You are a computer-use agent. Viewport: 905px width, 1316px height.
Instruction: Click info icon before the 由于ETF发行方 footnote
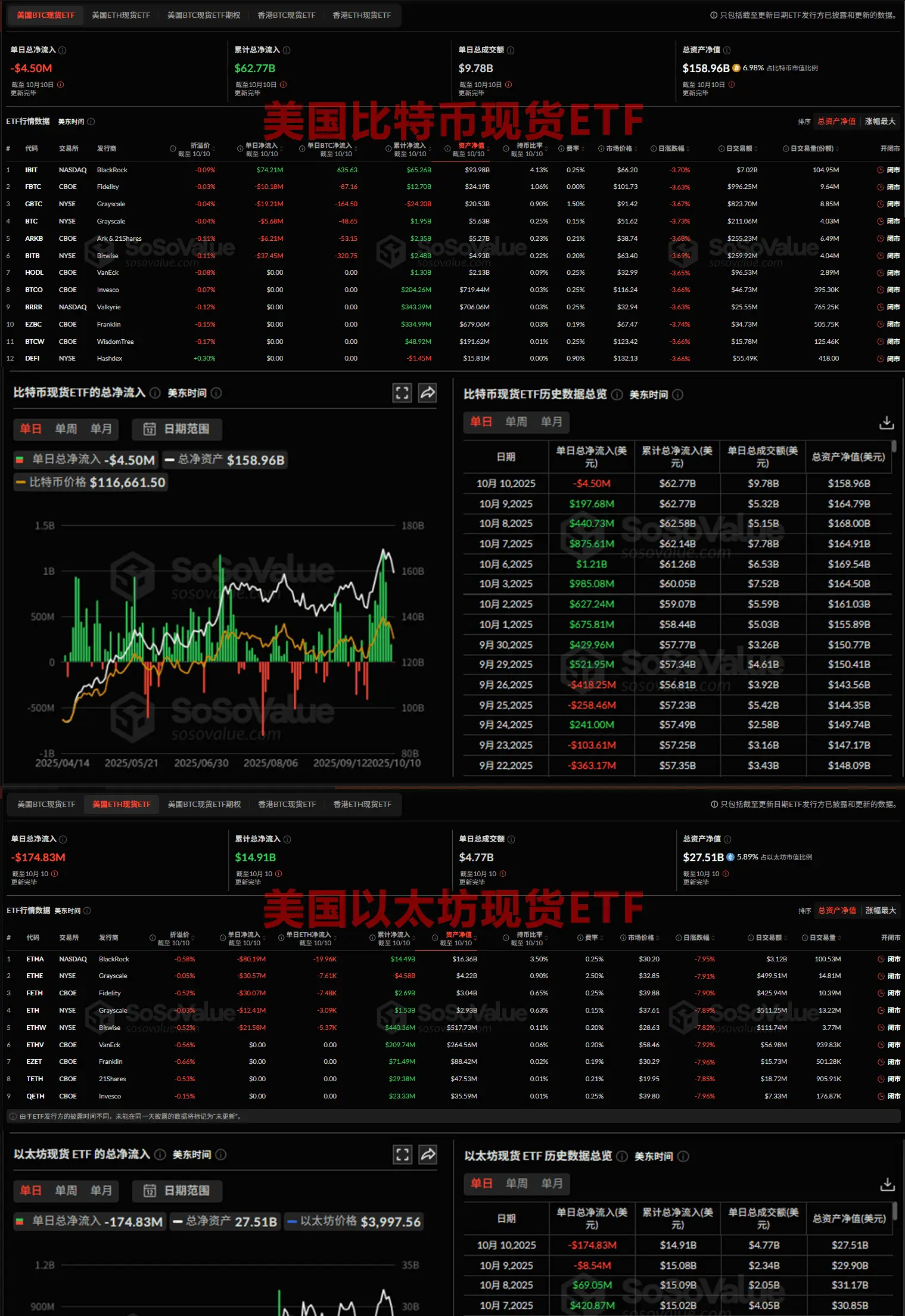(x=13, y=1116)
